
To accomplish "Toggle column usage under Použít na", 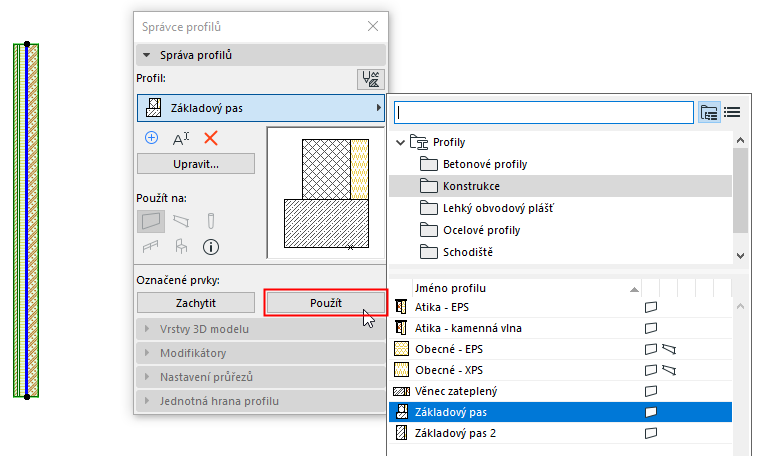I will pos(211,219).
